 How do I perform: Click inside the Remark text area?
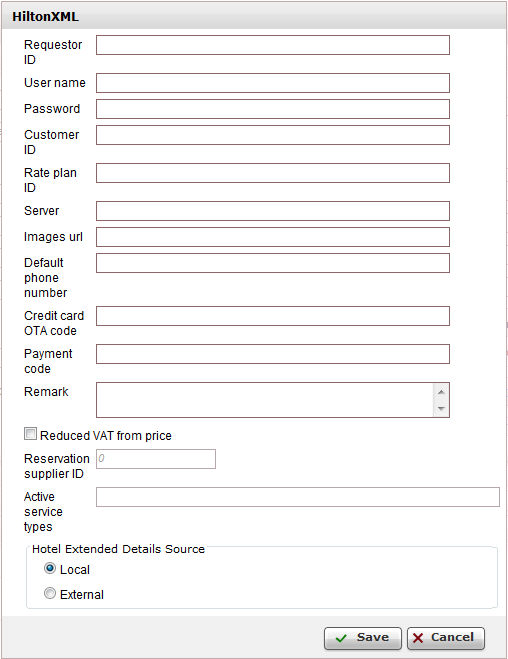coord(265,400)
